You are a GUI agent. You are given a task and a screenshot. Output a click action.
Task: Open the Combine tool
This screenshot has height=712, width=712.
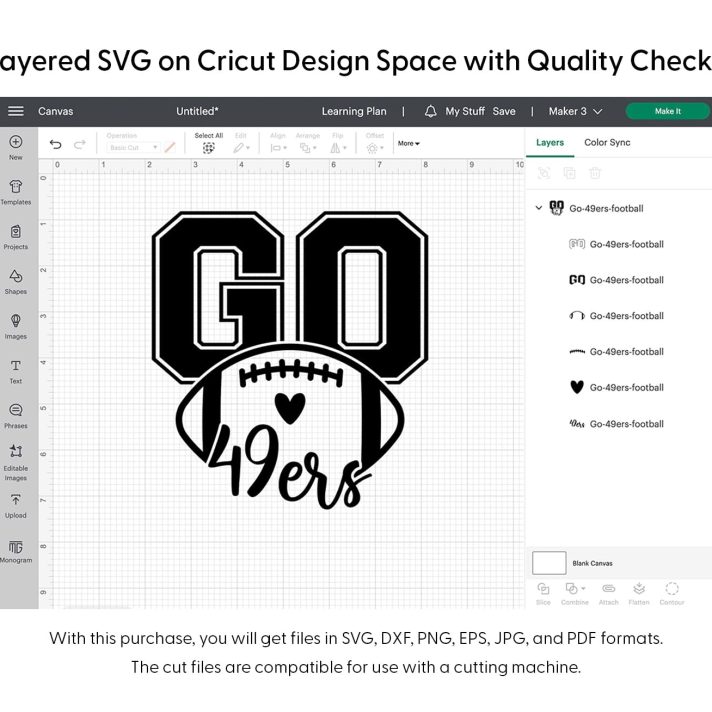[x=575, y=594]
